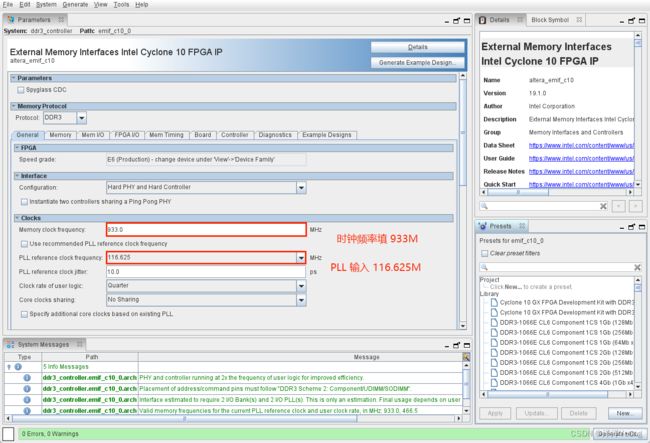Image resolution: width=650 pixels, height=443 pixels.
Task: Collapse the Parameters section
Action: pyautogui.click(x=13, y=78)
